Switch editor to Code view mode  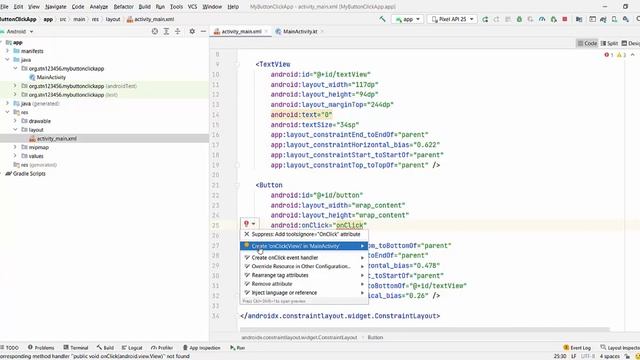coord(587,43)
